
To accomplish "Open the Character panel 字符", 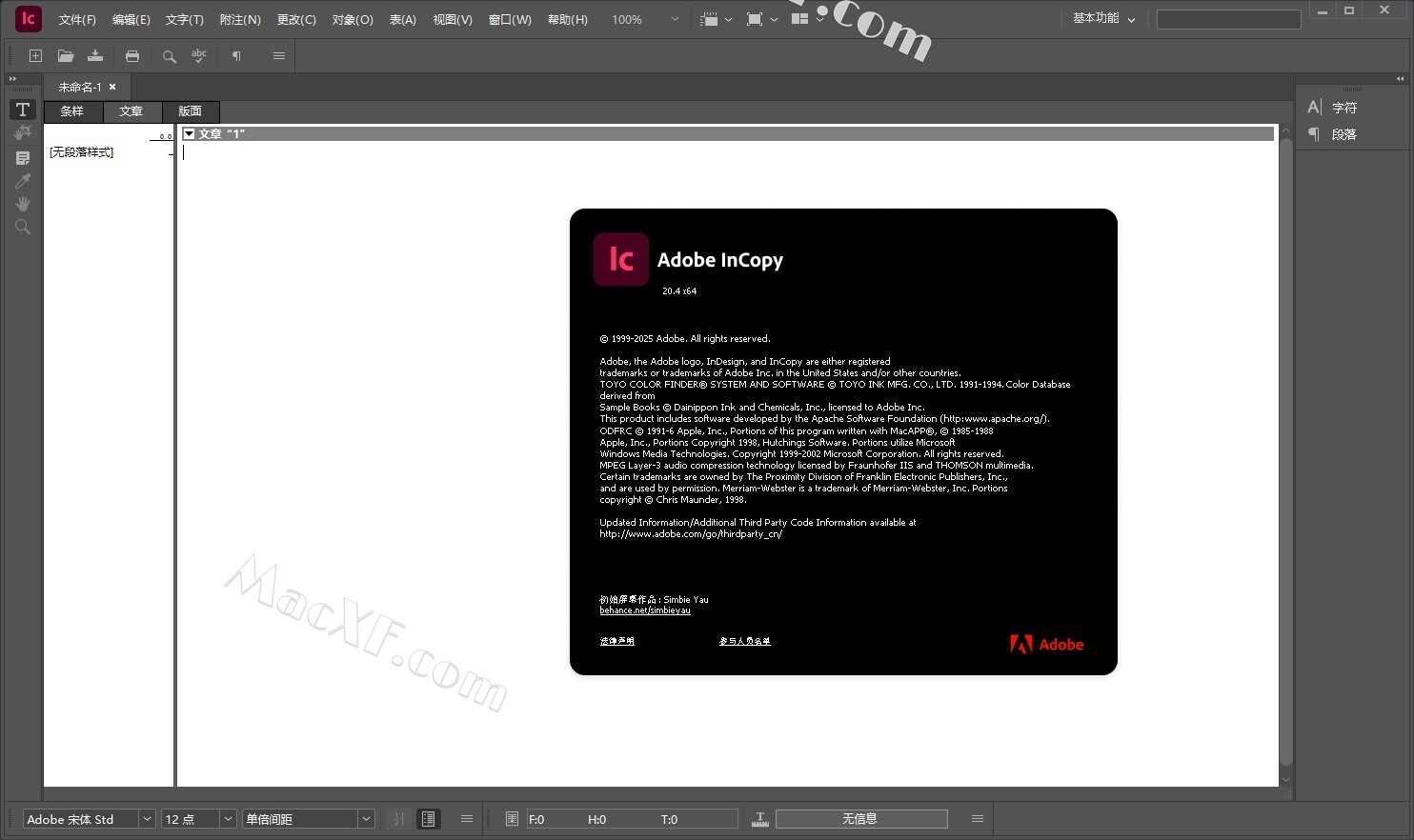I will click(1333, 108).
